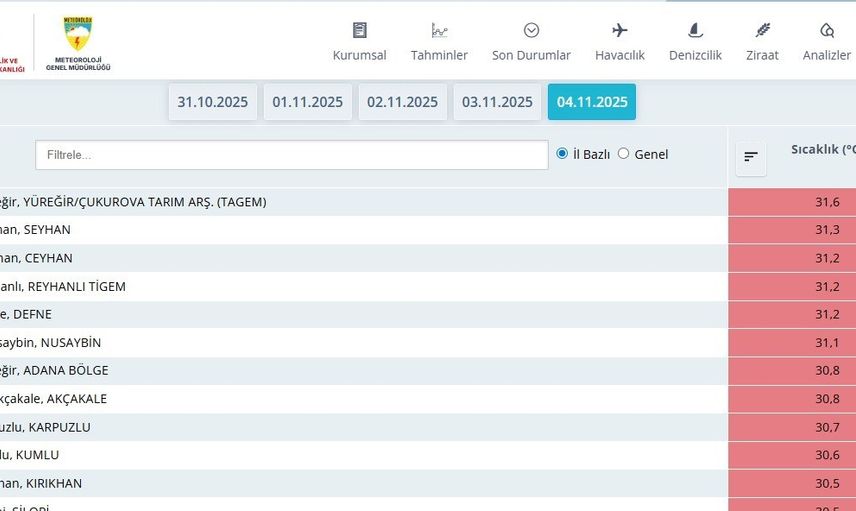
Task: Click the Tahminler chart icon
Action: click(x=439, y=30)
